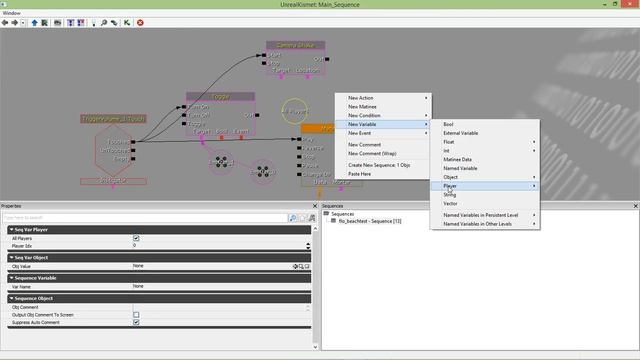Click the forward navigation arrow in toolbar
This screenshot has height=360, width=640.
coord(15,23)
